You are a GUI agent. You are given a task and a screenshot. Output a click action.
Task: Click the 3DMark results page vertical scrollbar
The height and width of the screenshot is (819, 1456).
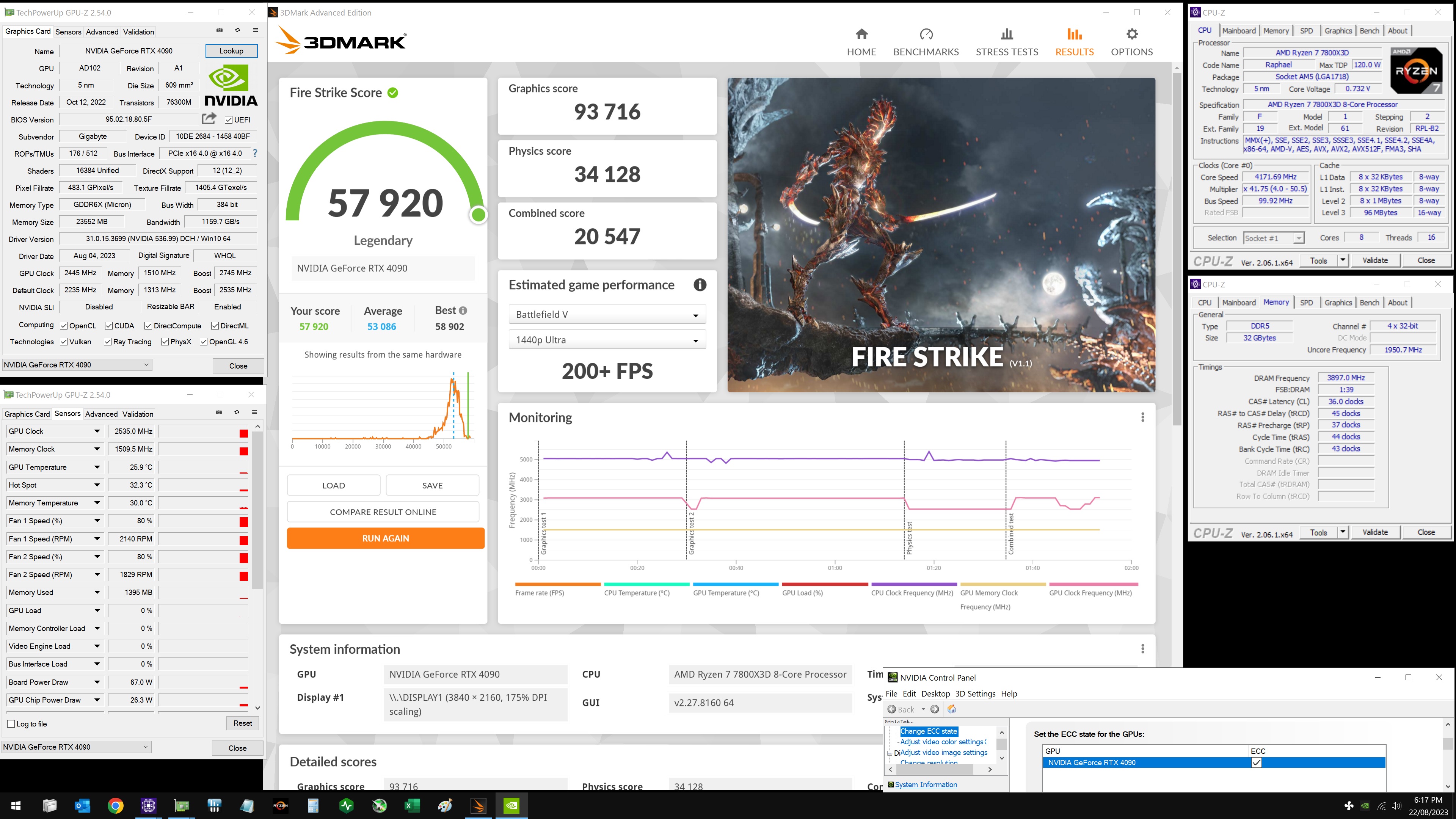(1177, 249)
